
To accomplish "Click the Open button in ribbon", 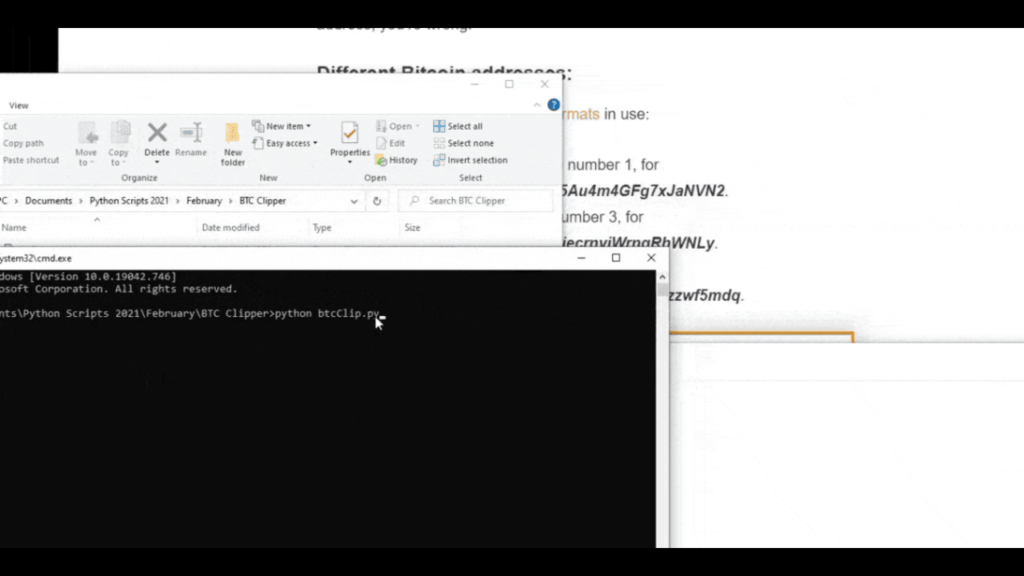I will [397, 126].
